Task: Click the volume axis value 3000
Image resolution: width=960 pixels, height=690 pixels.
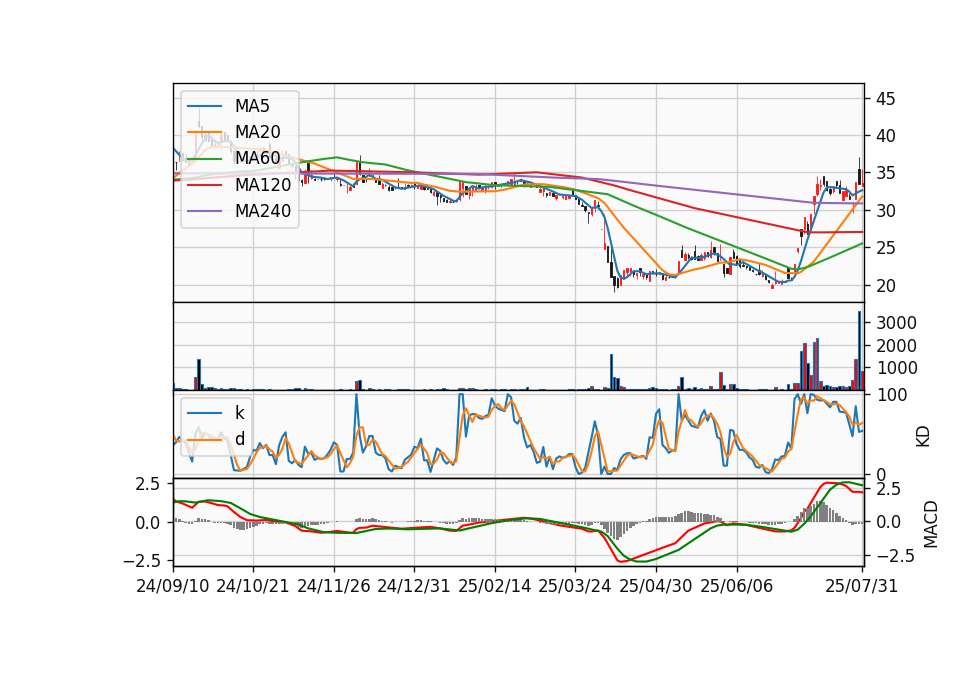Action: (896, 323)
